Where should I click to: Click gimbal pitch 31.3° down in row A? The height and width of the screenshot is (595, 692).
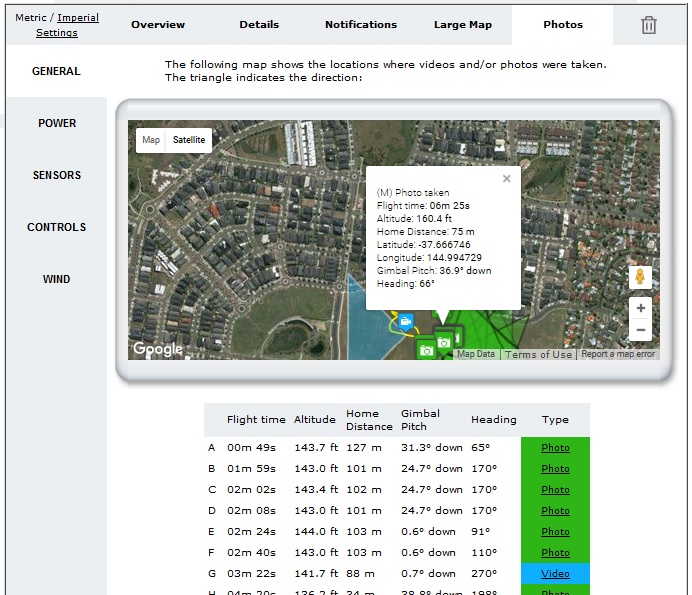432,448
